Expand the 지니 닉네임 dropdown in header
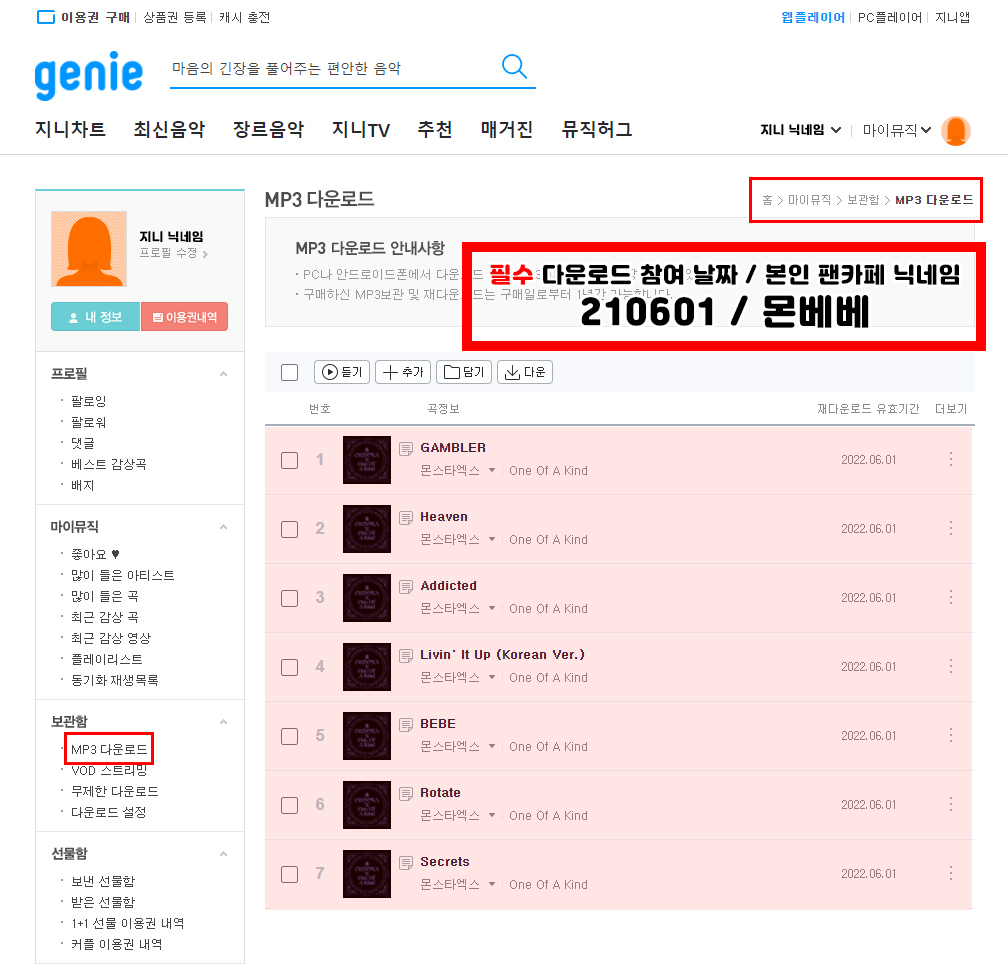The image size is (1008, 964). [x=800, y=130]
